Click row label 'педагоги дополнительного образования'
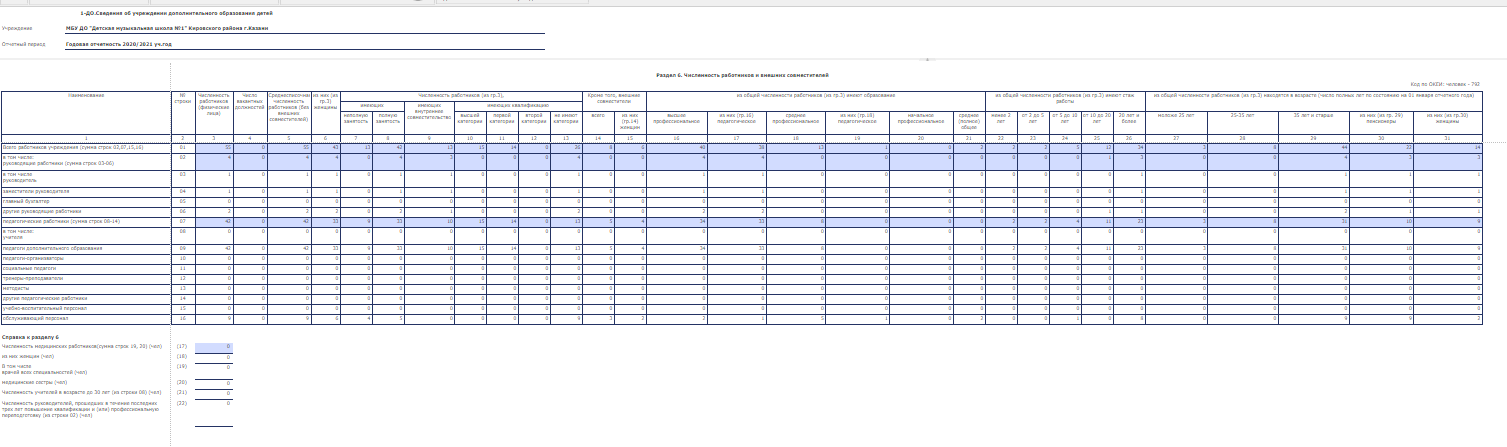 85,247
